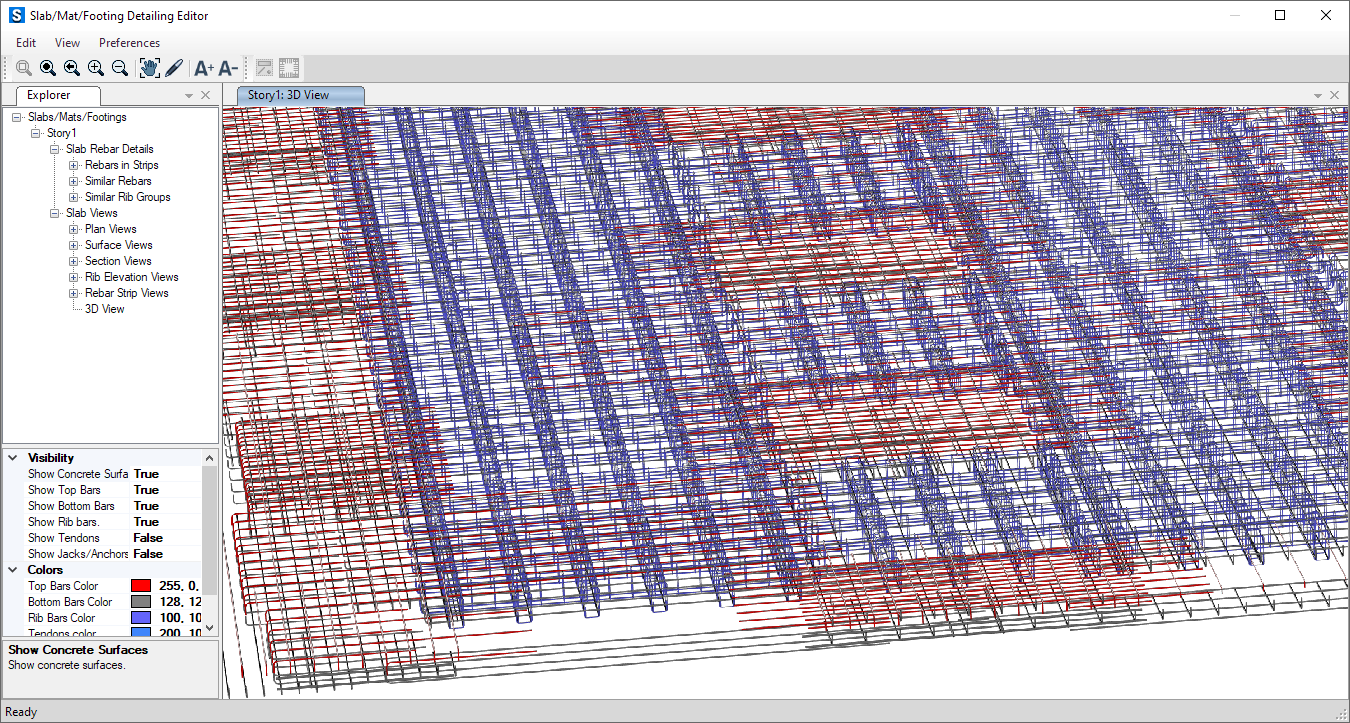This screenshot has height=723, width=1350.
Task: Open the Preferences menu
Action: [129, 43]
